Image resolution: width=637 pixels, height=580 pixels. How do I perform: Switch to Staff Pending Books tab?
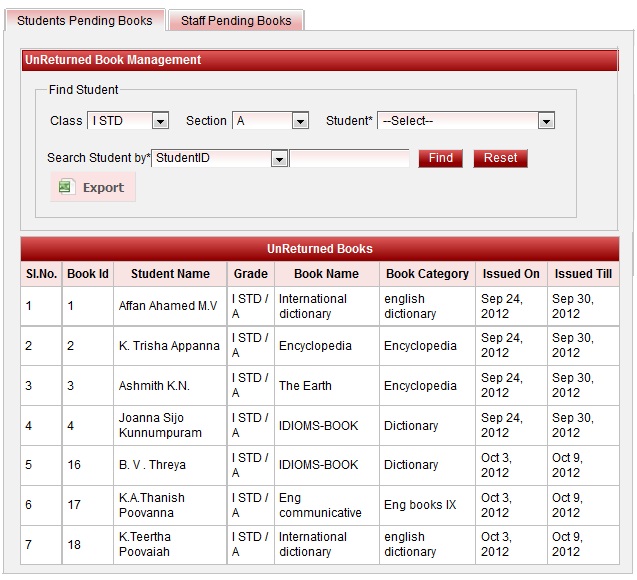click(236, 20)
